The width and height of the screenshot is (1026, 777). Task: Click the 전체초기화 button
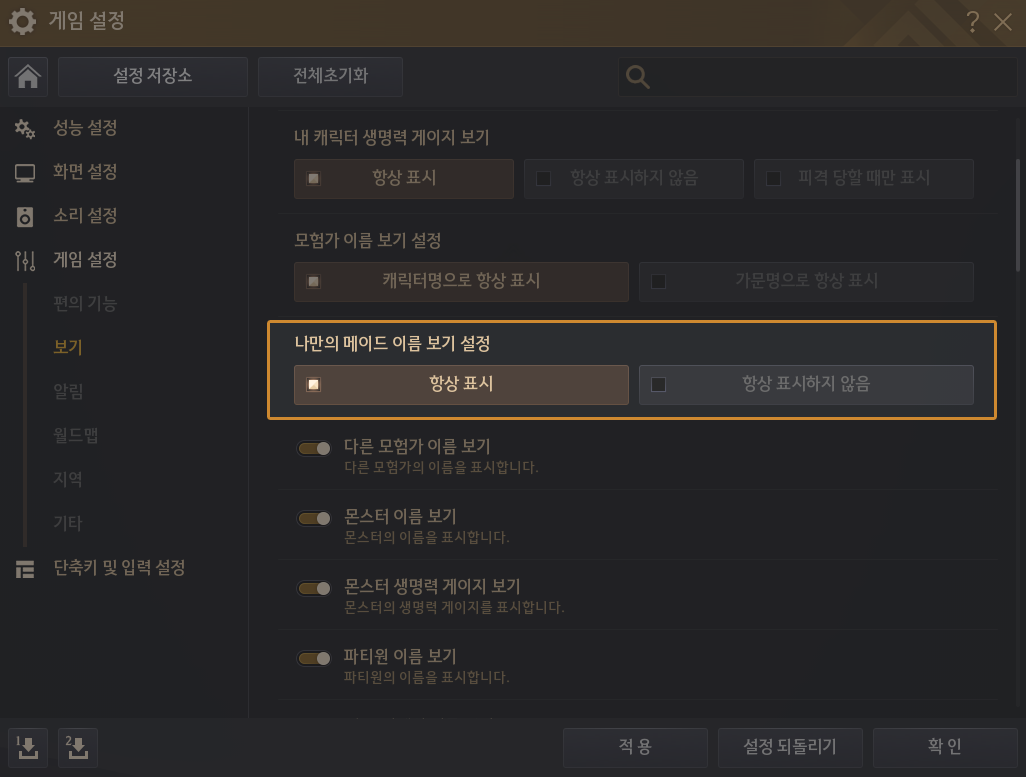330,76
